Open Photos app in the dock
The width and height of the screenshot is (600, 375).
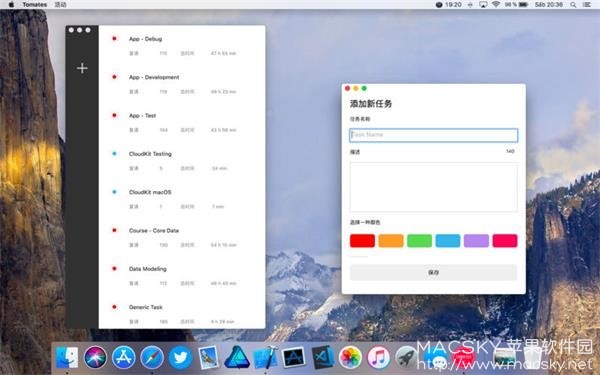click(x=350, y=357)
